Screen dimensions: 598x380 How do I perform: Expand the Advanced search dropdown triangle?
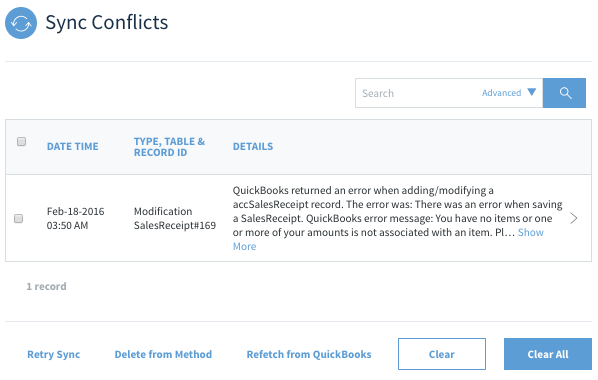pyautogui.click(x=532, y=92)
